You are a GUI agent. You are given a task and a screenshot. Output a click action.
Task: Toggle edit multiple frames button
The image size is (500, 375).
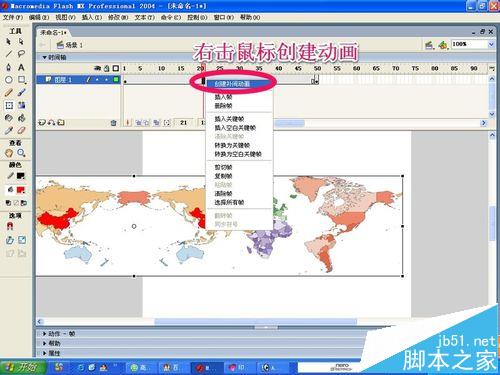(x=156, y=123)
